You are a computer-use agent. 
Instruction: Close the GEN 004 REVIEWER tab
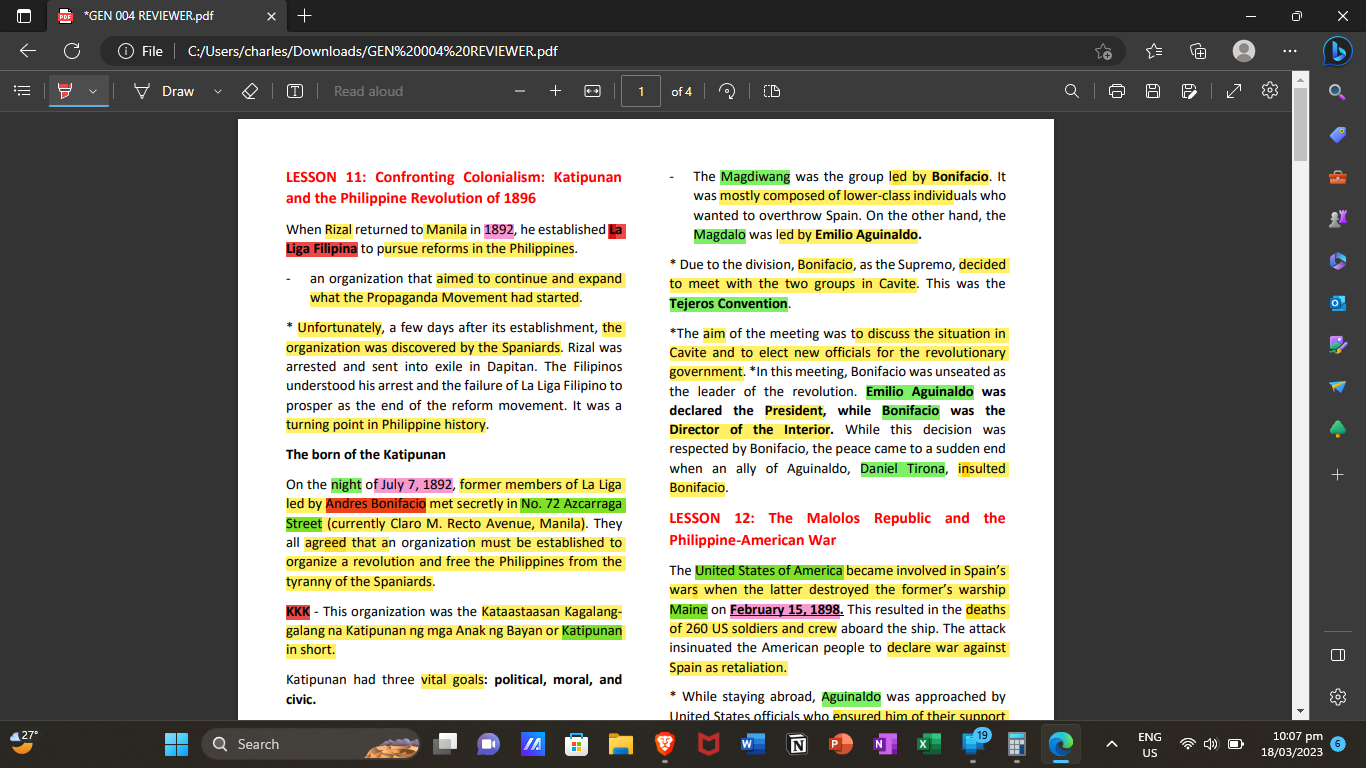point(271,16)
